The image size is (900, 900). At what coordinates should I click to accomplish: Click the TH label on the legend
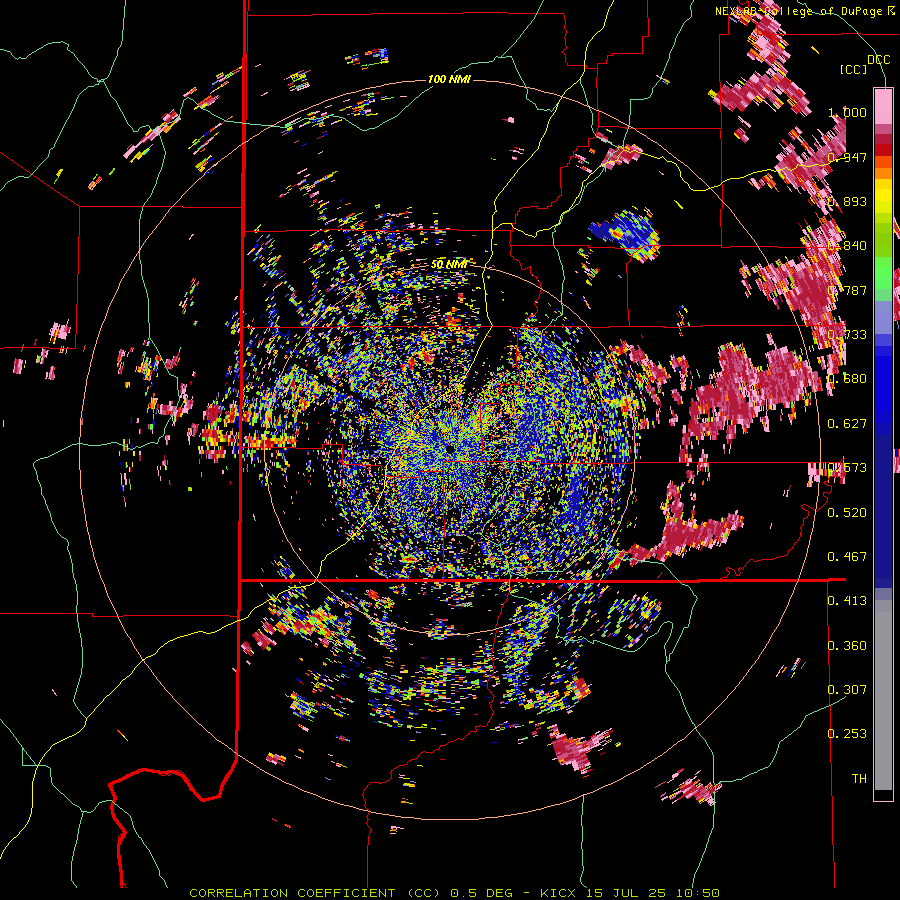click(x=859, y=778)
